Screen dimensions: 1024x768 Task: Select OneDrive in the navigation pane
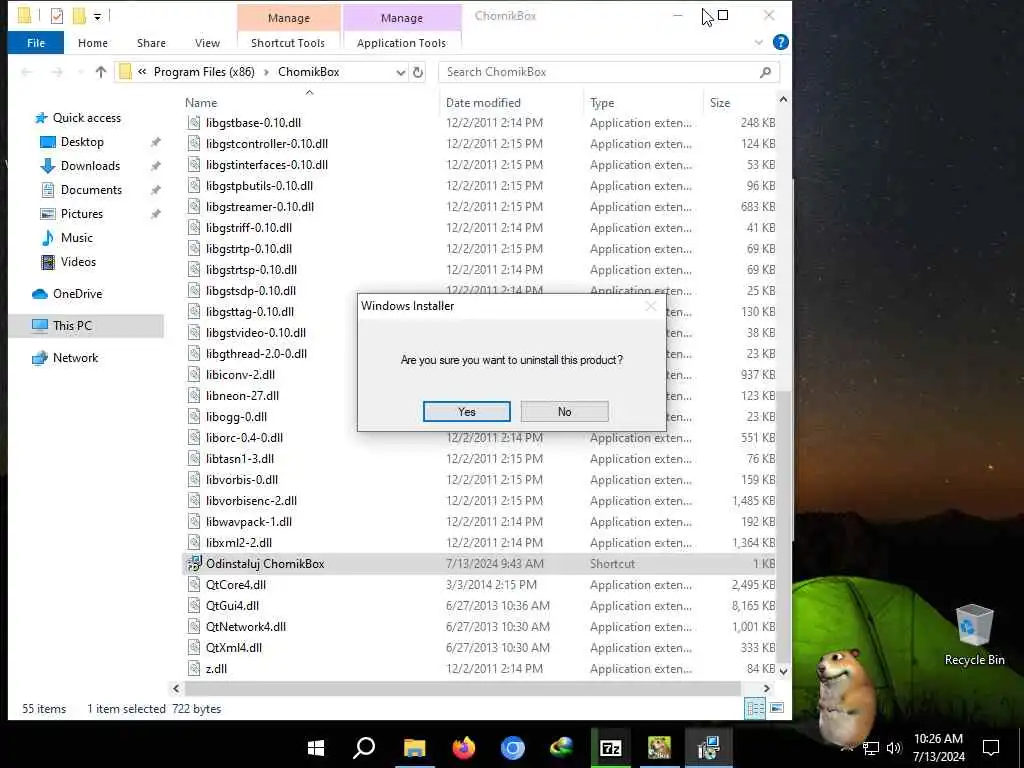pos(77,294)
